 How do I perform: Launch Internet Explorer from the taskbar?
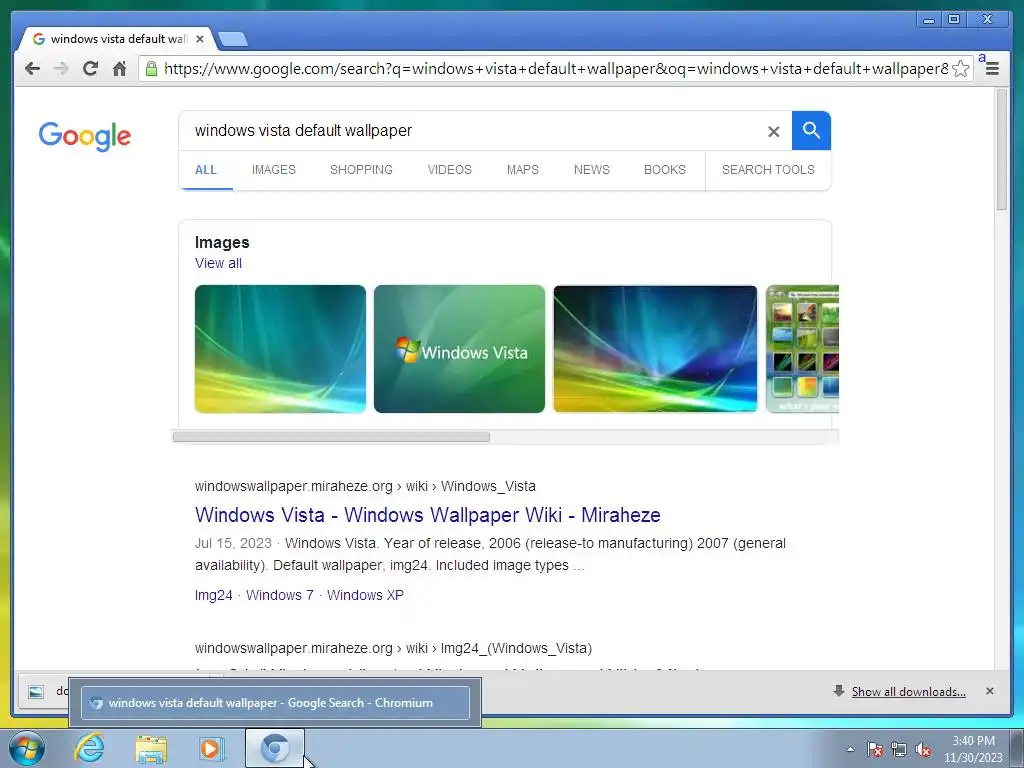tap(89, 748)
